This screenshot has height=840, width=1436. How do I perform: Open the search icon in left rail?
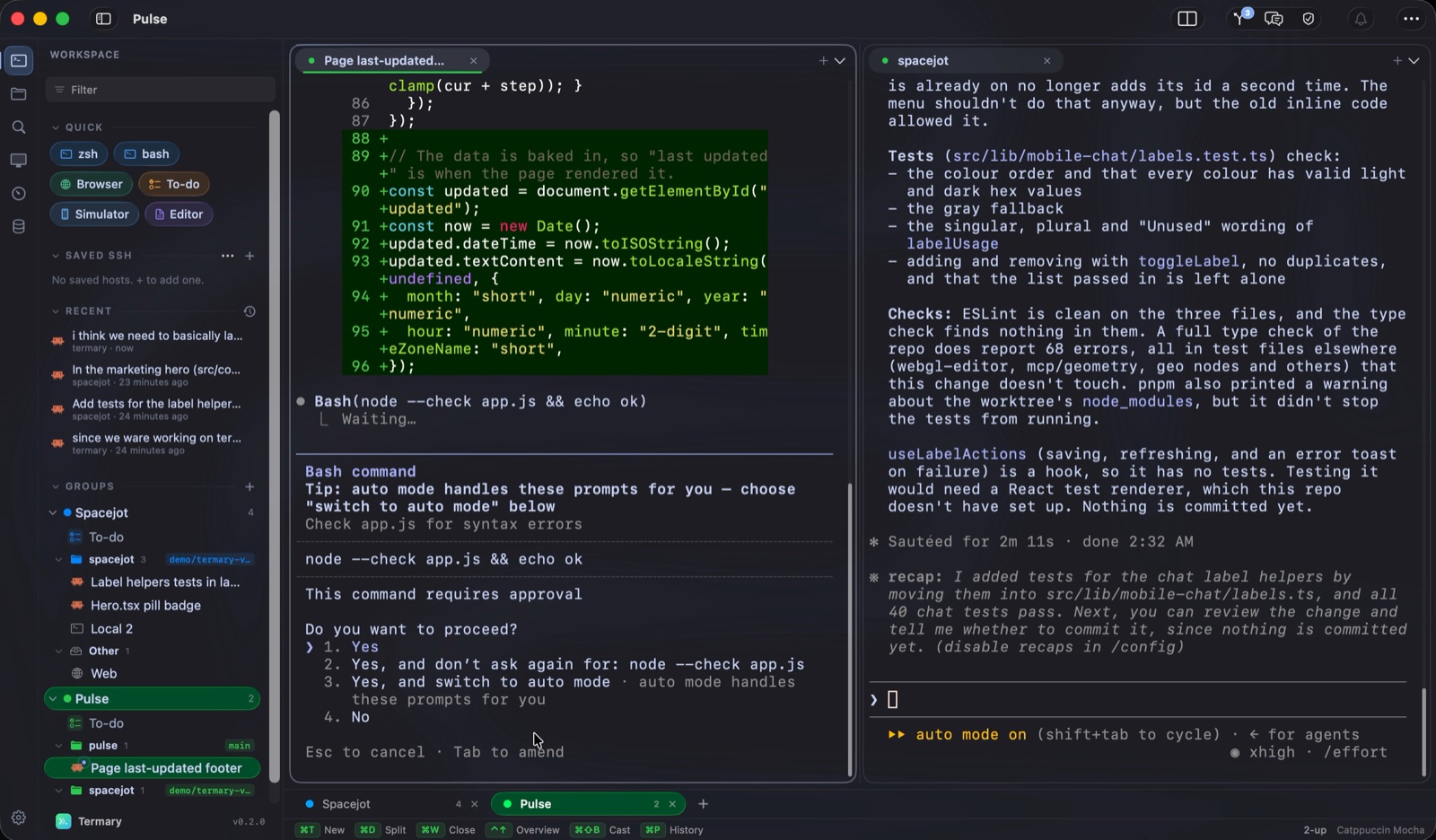click(19, 127)
